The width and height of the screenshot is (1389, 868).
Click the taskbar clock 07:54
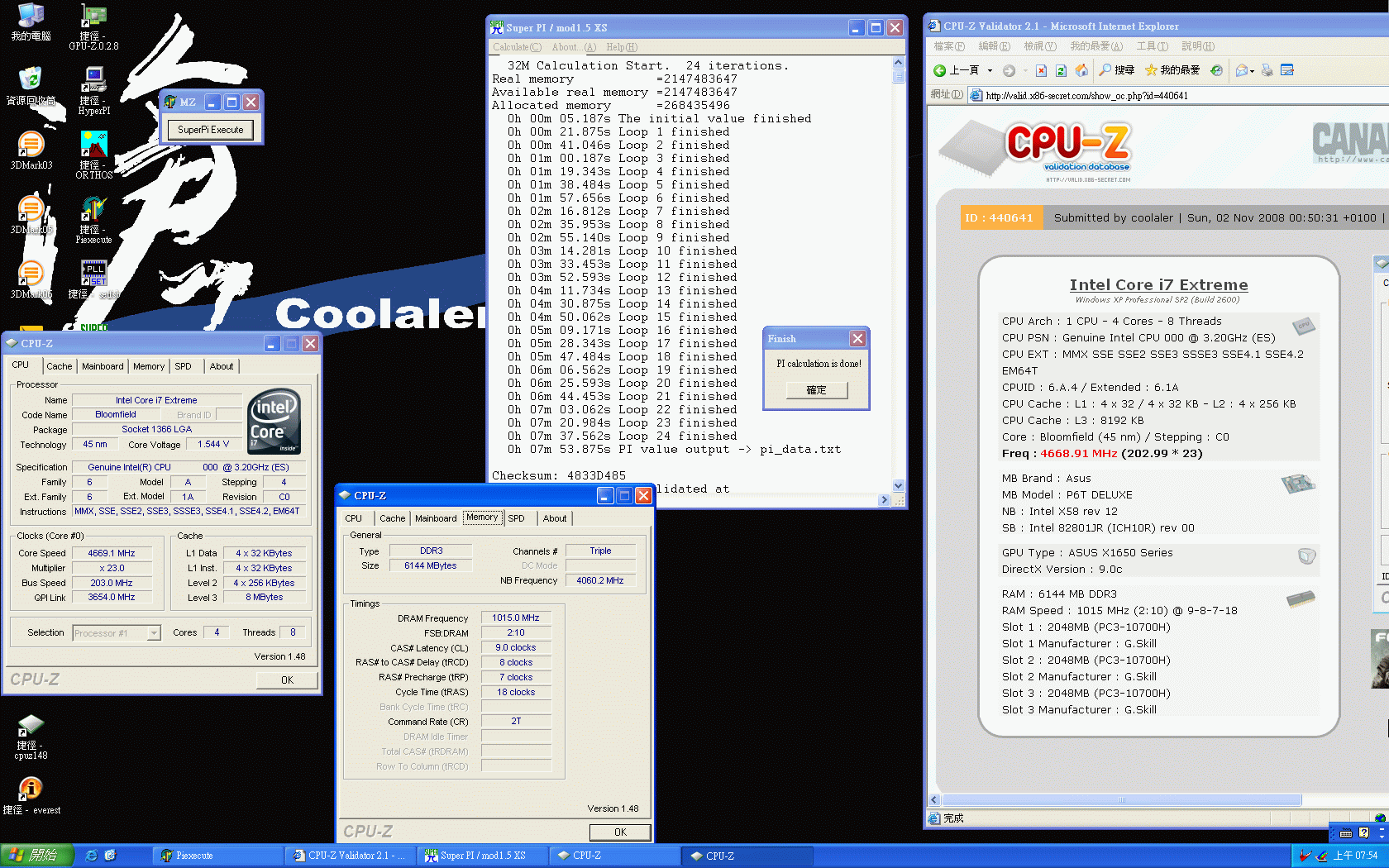tap(1355, 856)
